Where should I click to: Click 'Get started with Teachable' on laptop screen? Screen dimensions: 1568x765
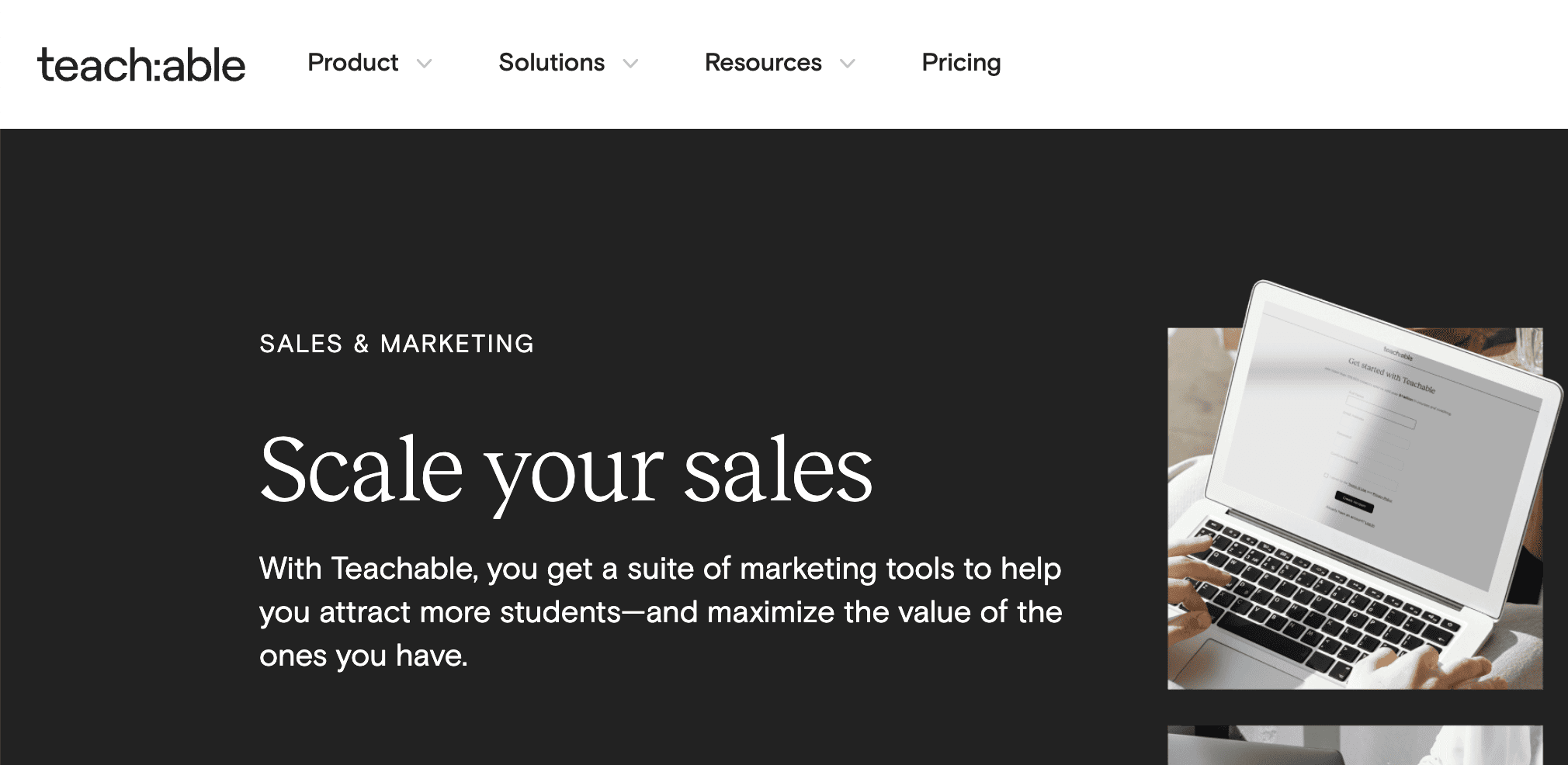(x=1391, y=376)
